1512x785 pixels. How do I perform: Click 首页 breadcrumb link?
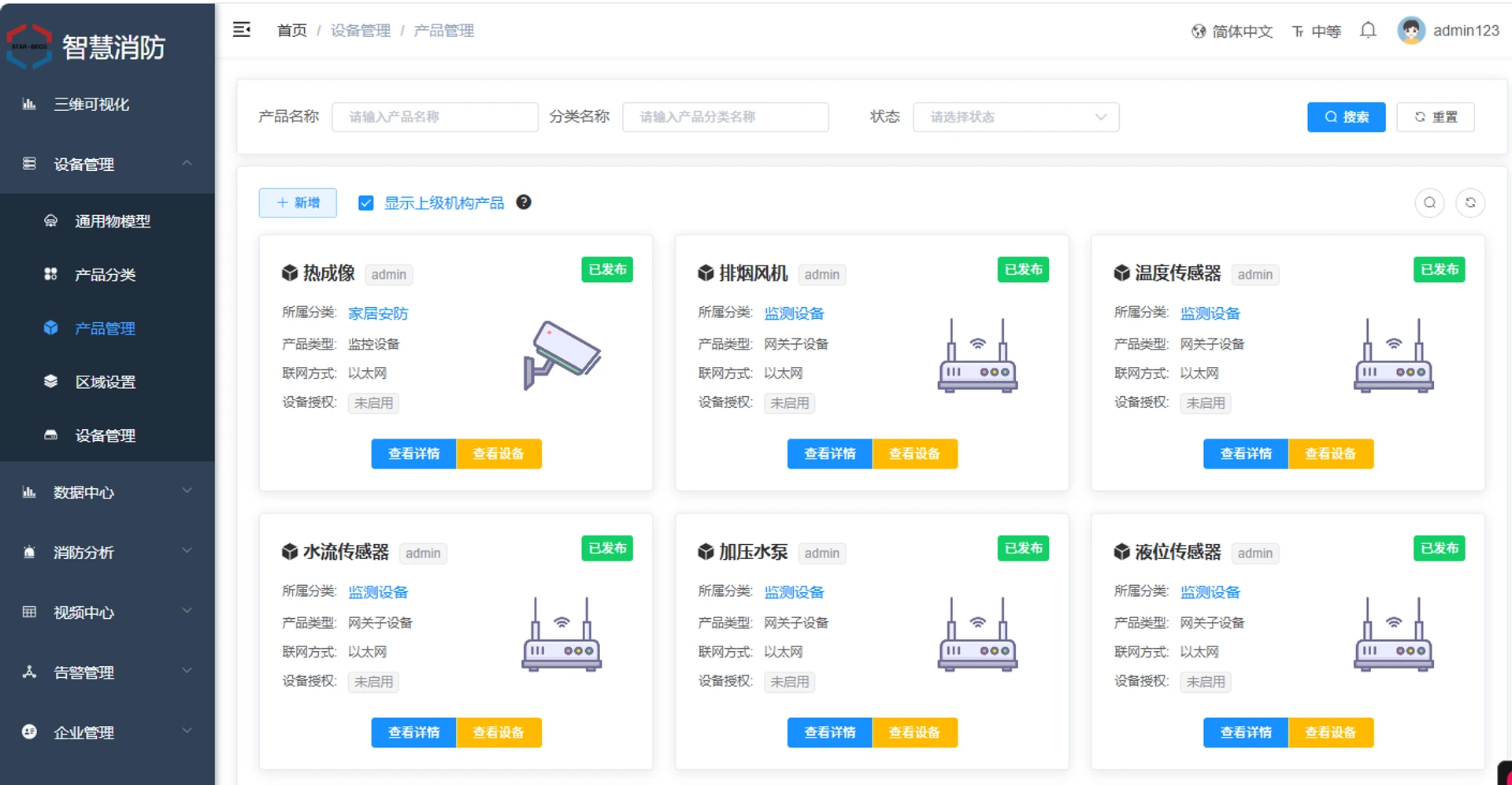292,30
